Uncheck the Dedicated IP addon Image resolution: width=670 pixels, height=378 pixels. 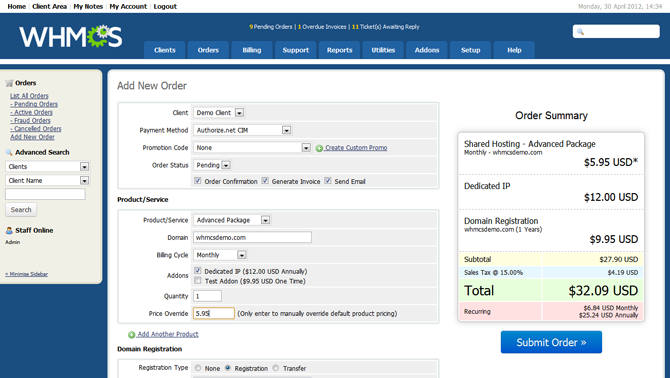(197, 271)
